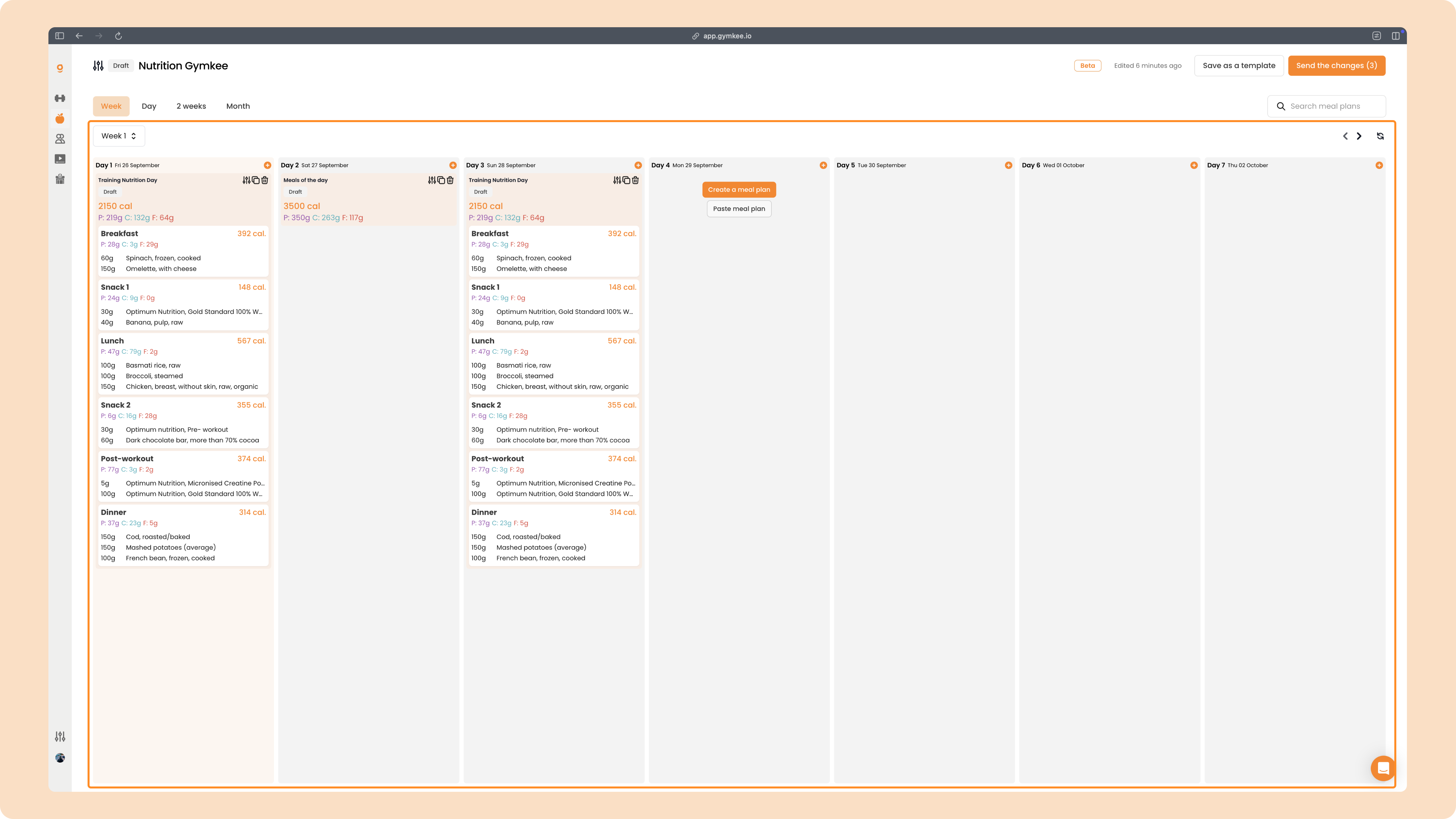
Task: Click Edited 6 minutes ago status text
Action: pos(1148,66)
